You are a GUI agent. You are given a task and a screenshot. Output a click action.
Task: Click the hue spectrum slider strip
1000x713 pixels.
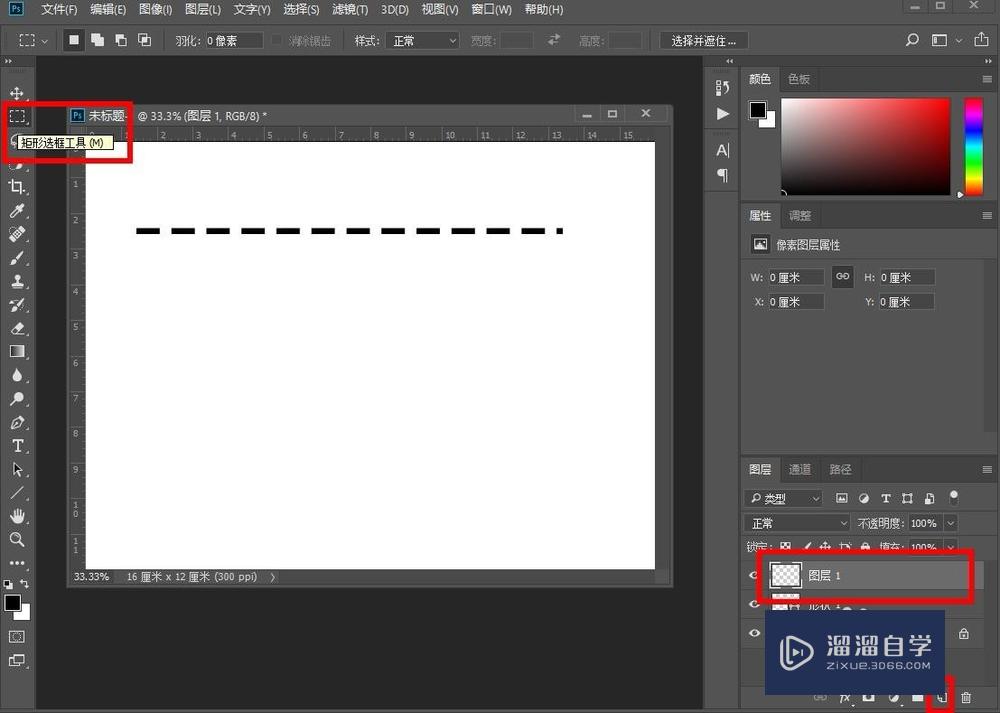point(973,147)
